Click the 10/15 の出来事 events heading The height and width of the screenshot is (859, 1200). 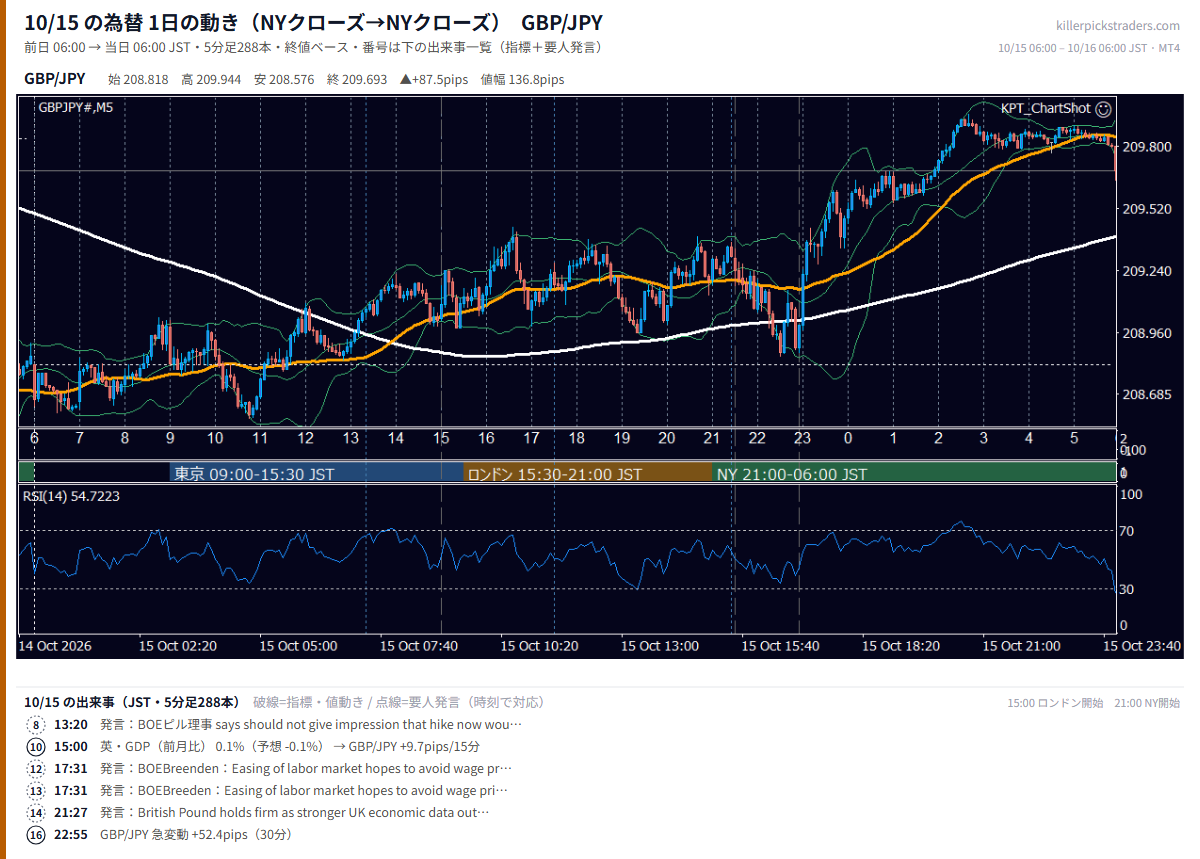[132, 702]
